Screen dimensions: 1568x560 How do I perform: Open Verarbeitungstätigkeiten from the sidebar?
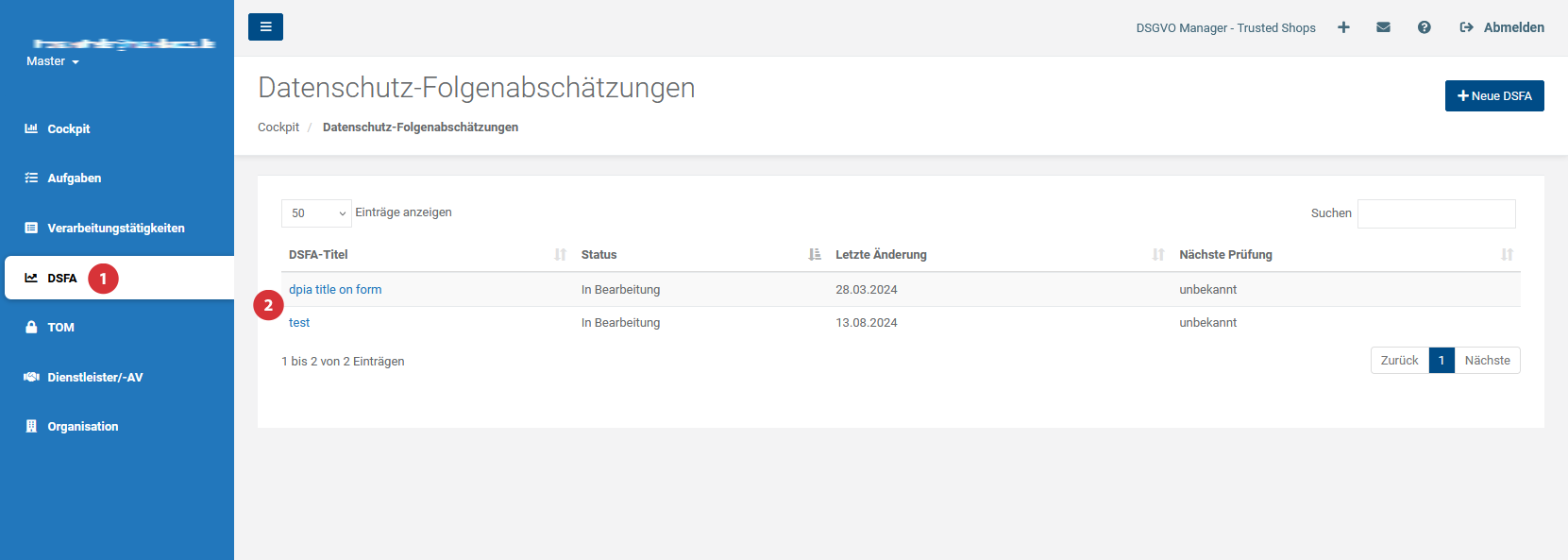(x=115, y=229)
